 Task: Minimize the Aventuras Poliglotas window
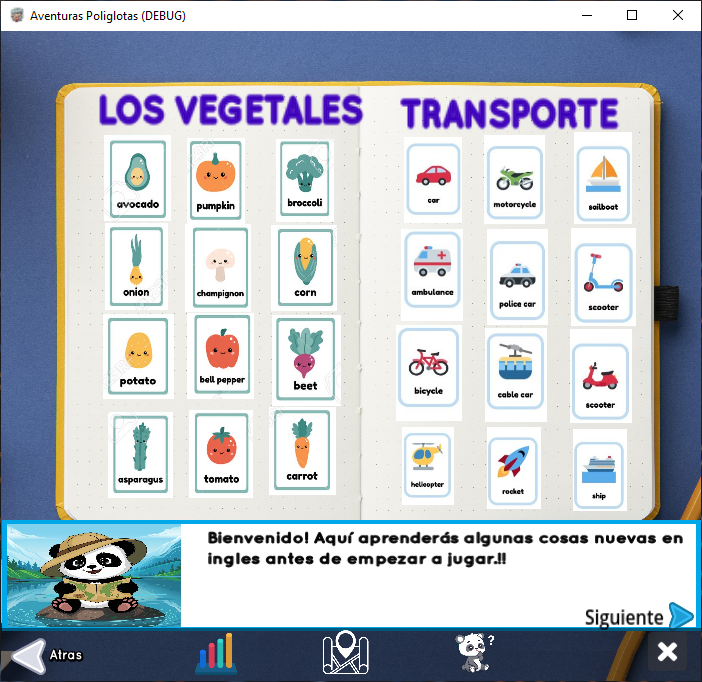(x=587, y=15)
